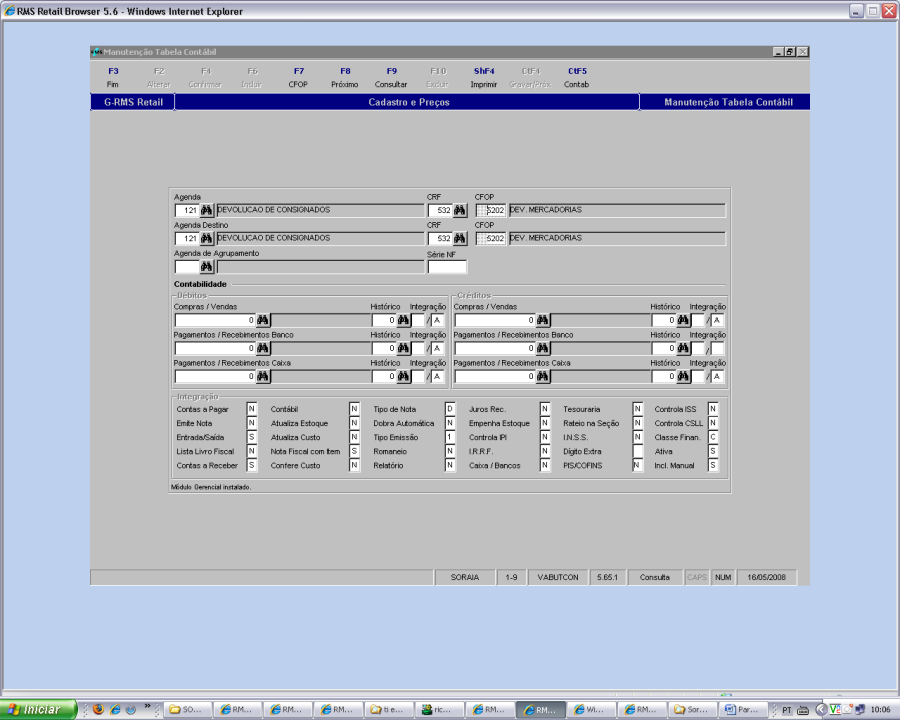This screenshot has width=900, height=720.
Task: Click CRF binoculars icon in Agenda Destino row
Action: (460, 238)
